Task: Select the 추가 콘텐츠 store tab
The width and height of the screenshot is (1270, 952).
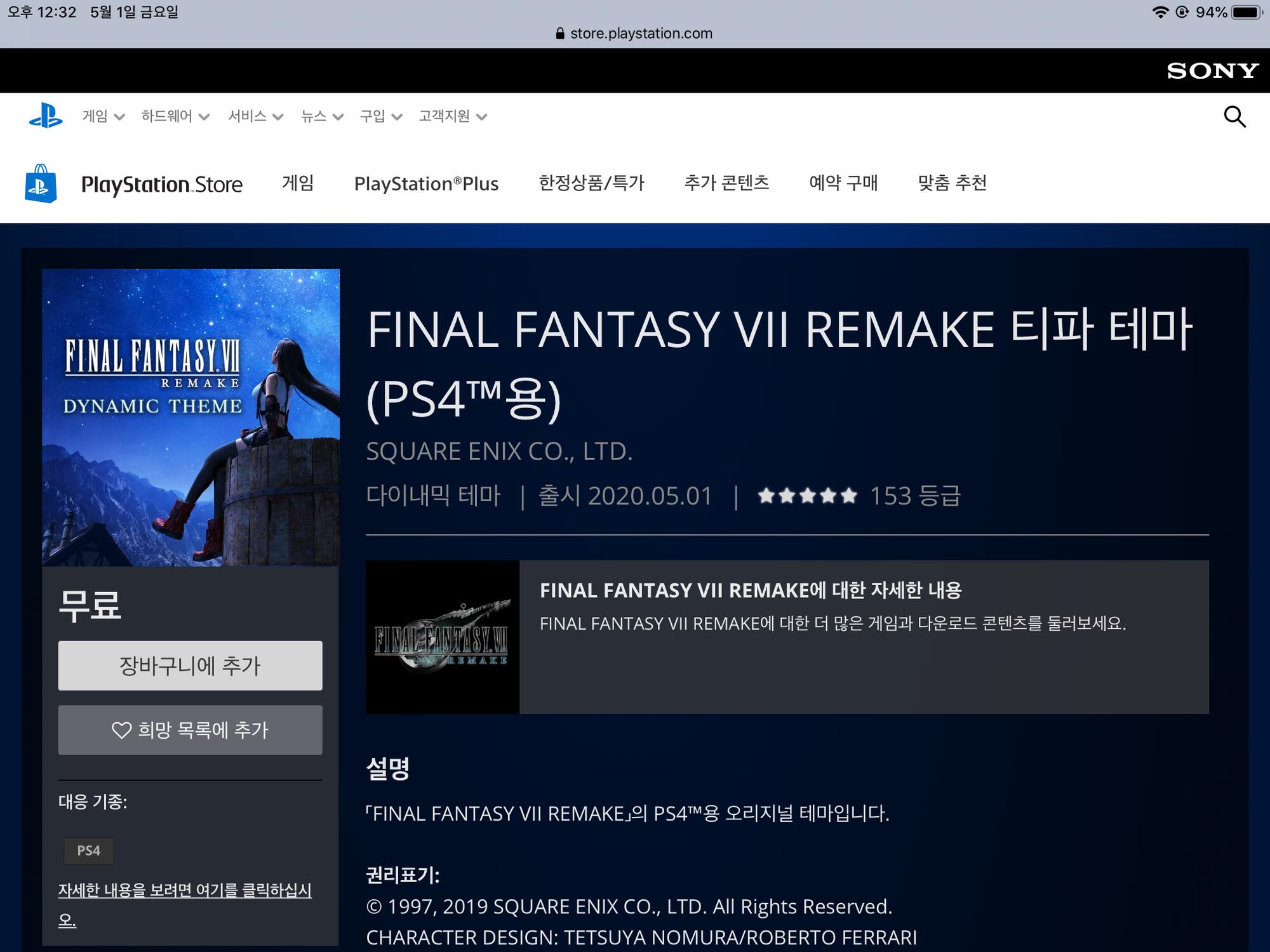Action: (726, 183)
